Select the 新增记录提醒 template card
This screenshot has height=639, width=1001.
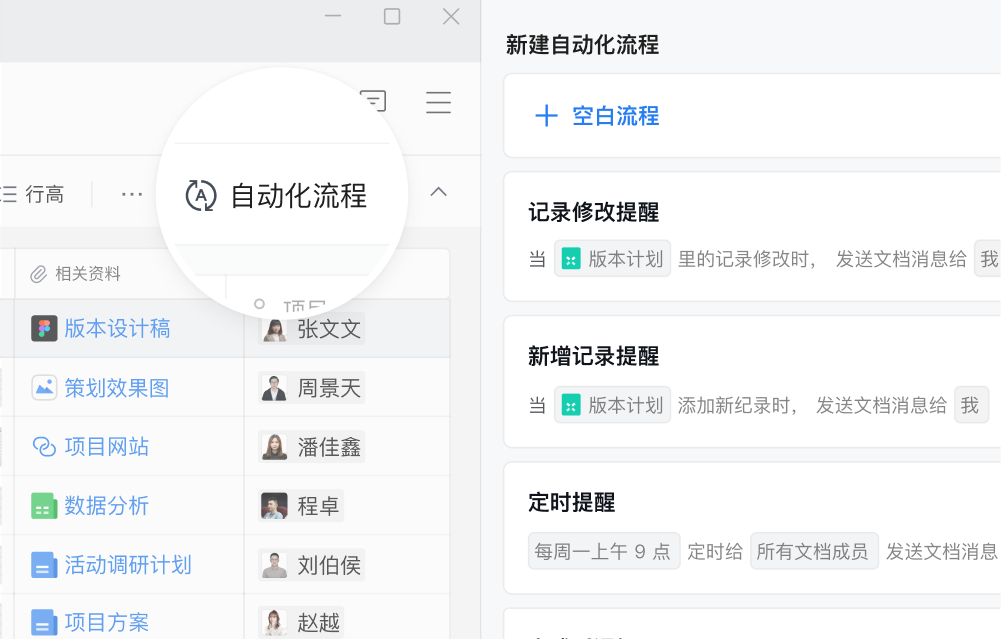[593, 356]
